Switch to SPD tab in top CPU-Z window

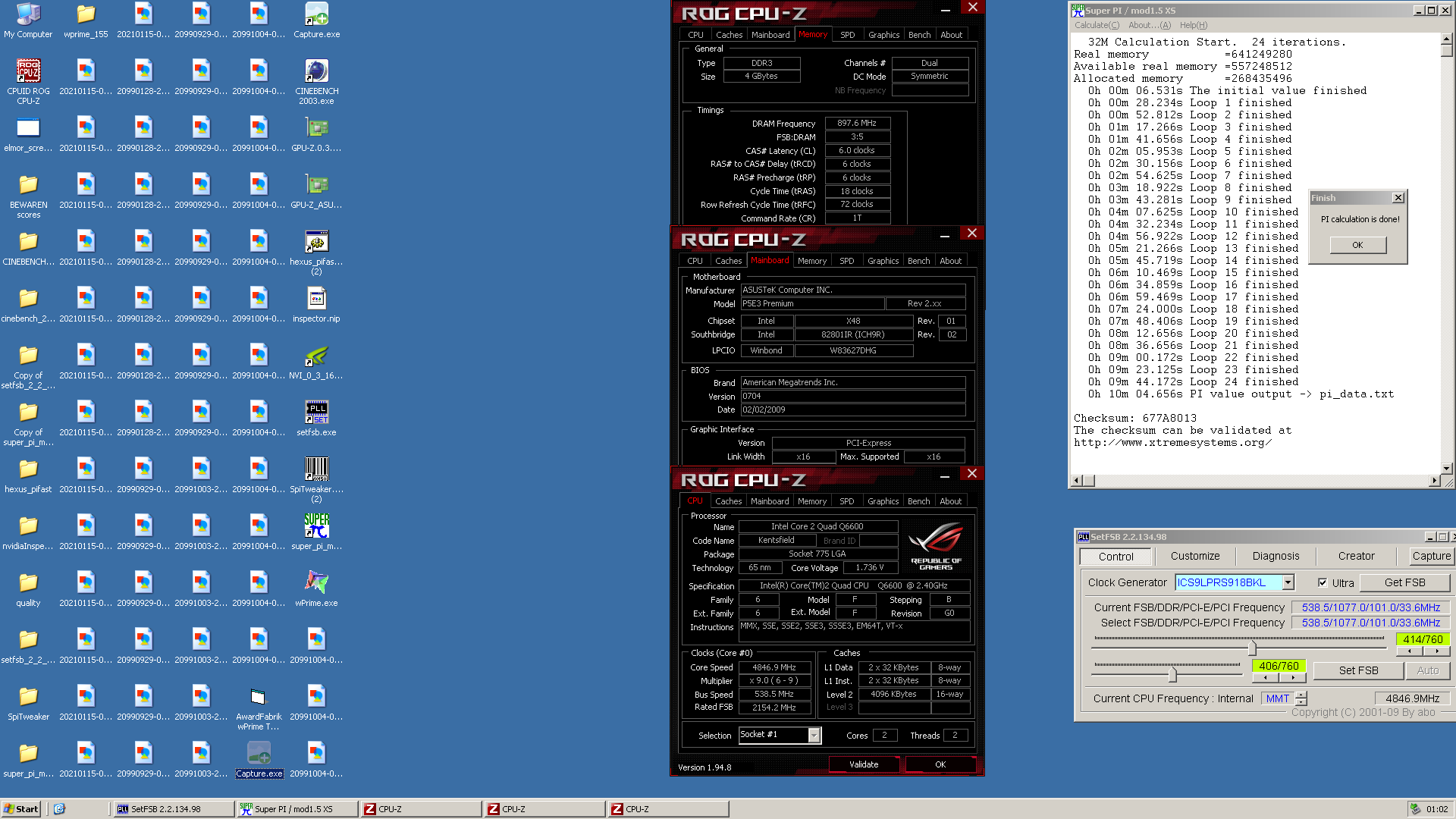pos(847,35)
